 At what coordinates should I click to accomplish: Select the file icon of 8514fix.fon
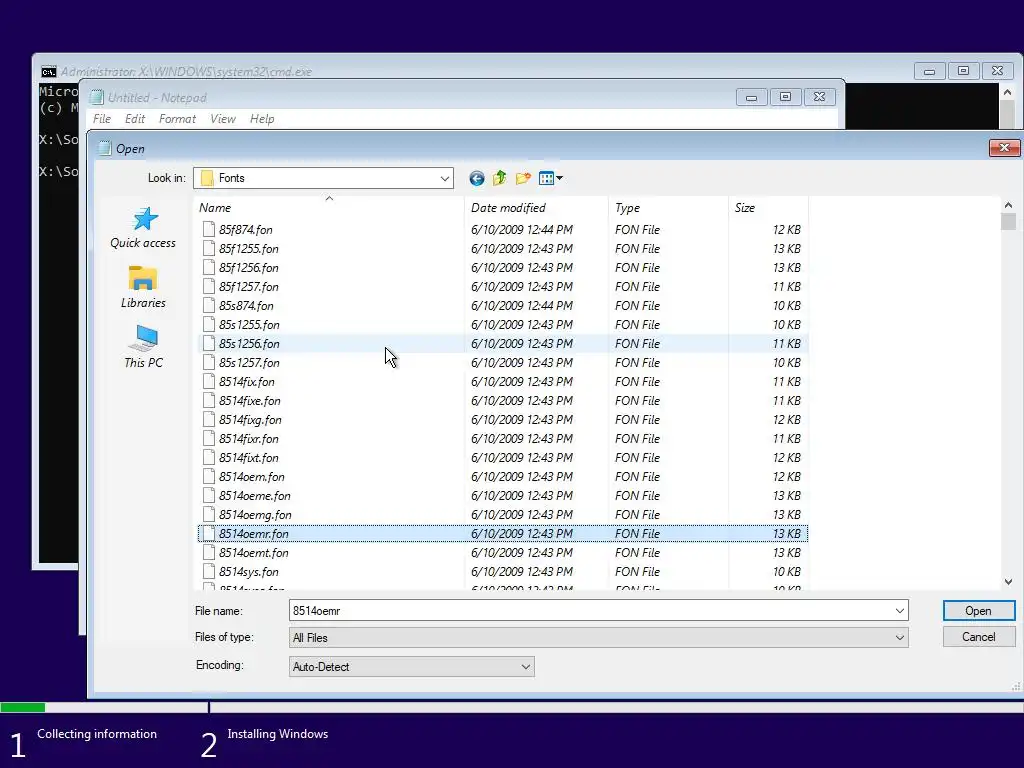pos(208,381)
